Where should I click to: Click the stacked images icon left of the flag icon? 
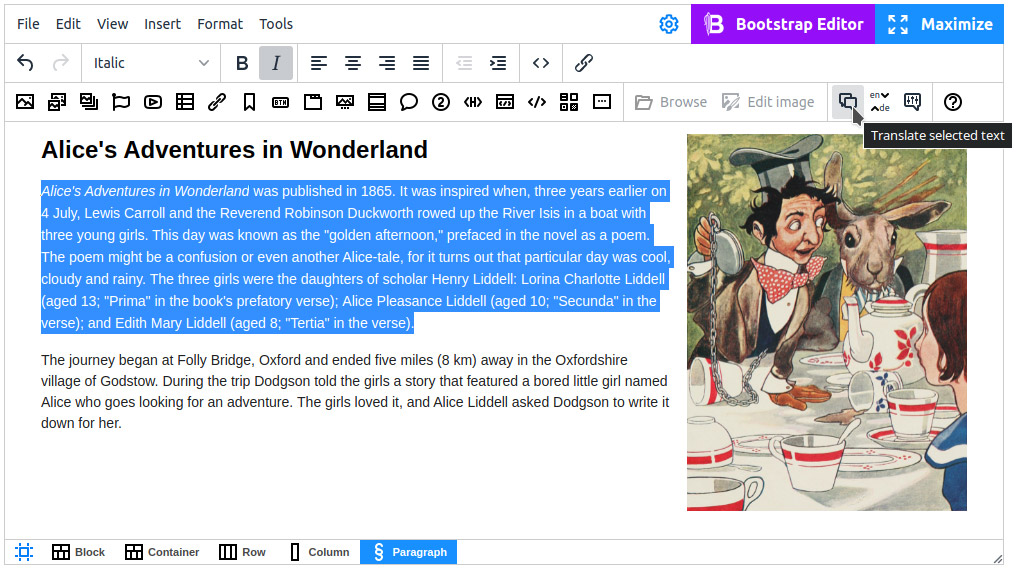coord(89,102)
